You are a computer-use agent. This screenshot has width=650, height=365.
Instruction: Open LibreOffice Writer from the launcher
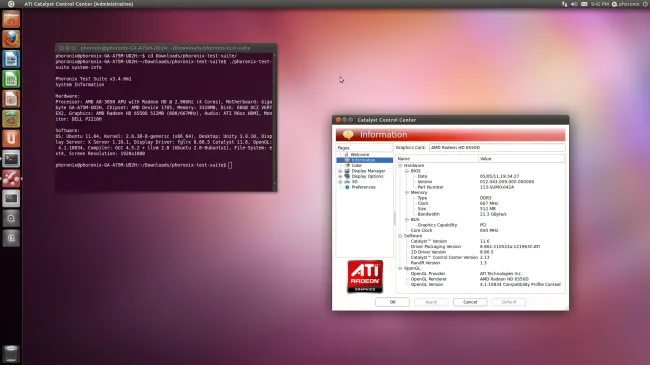pyautogui.click(x=11, y=59)
